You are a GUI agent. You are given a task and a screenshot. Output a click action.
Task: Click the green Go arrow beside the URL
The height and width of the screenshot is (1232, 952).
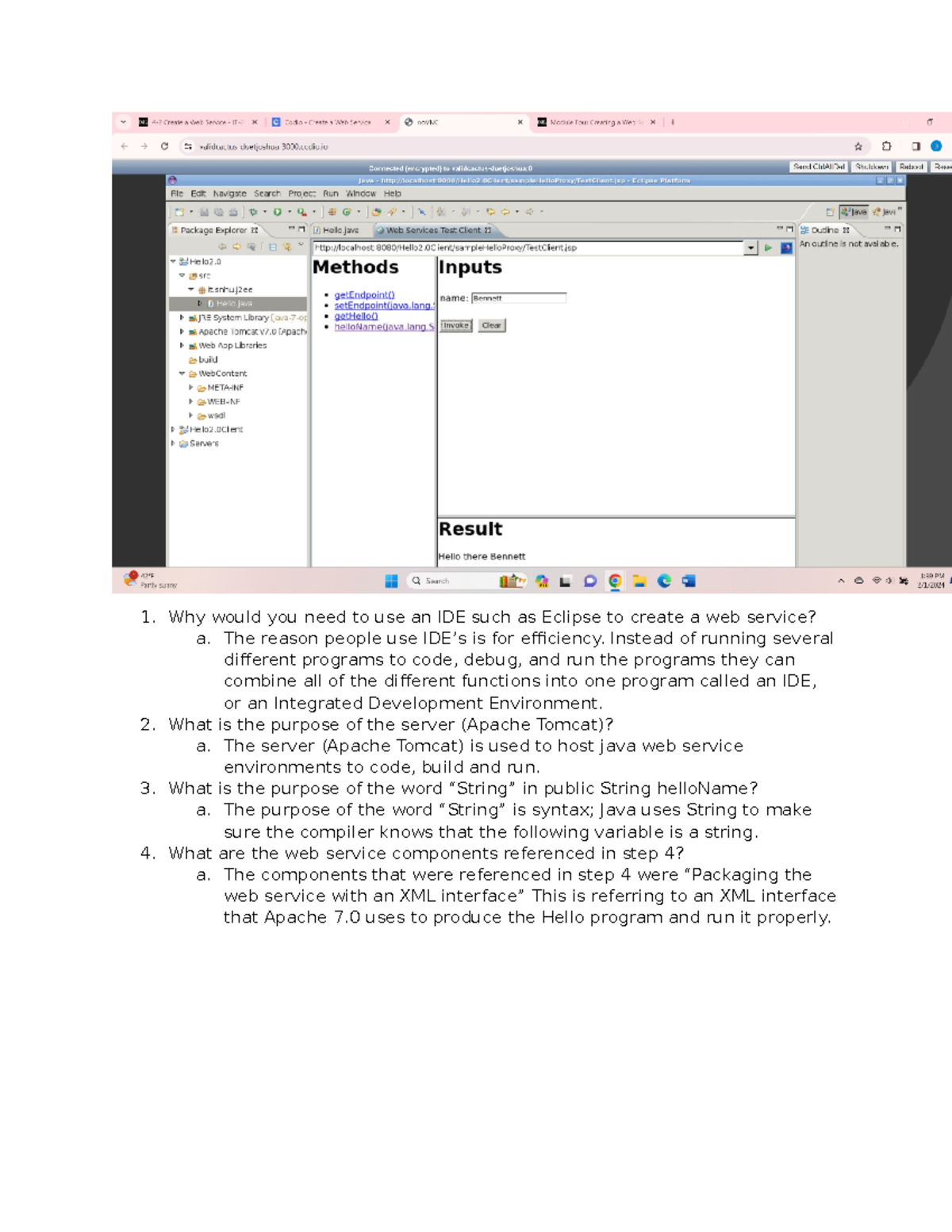768,248
